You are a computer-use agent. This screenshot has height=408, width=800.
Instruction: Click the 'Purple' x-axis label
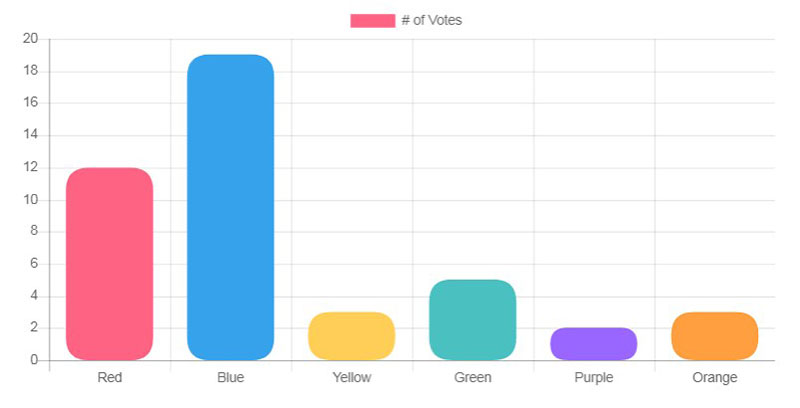[x=593, y=378]
